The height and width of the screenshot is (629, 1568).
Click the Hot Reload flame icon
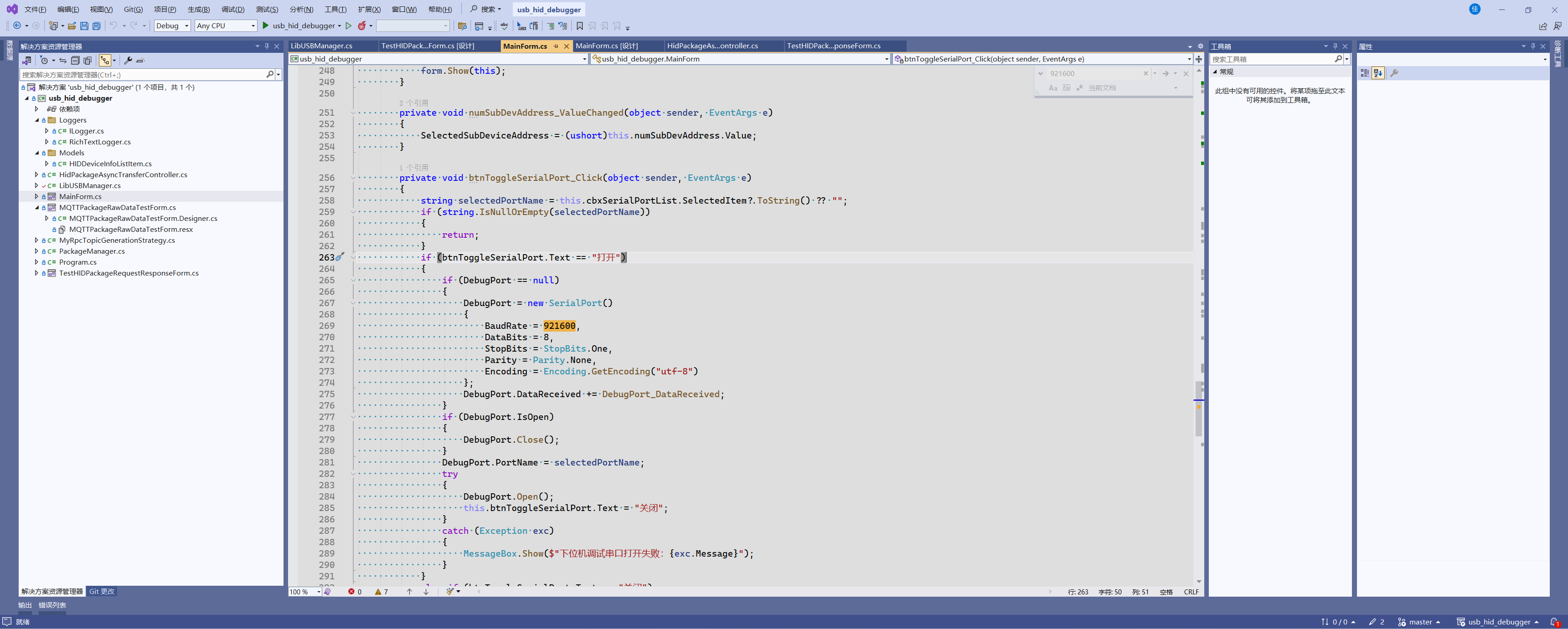(x=361, y=26)
